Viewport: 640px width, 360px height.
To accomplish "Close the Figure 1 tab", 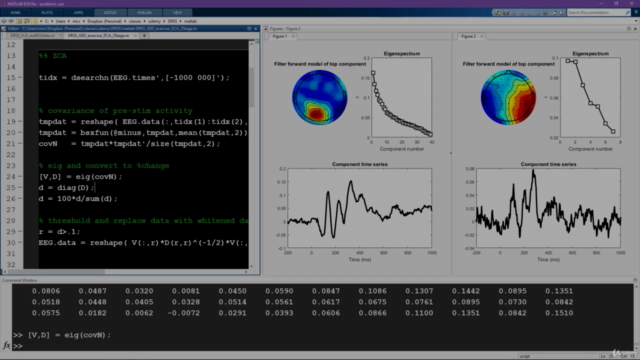I will [293, 36].
